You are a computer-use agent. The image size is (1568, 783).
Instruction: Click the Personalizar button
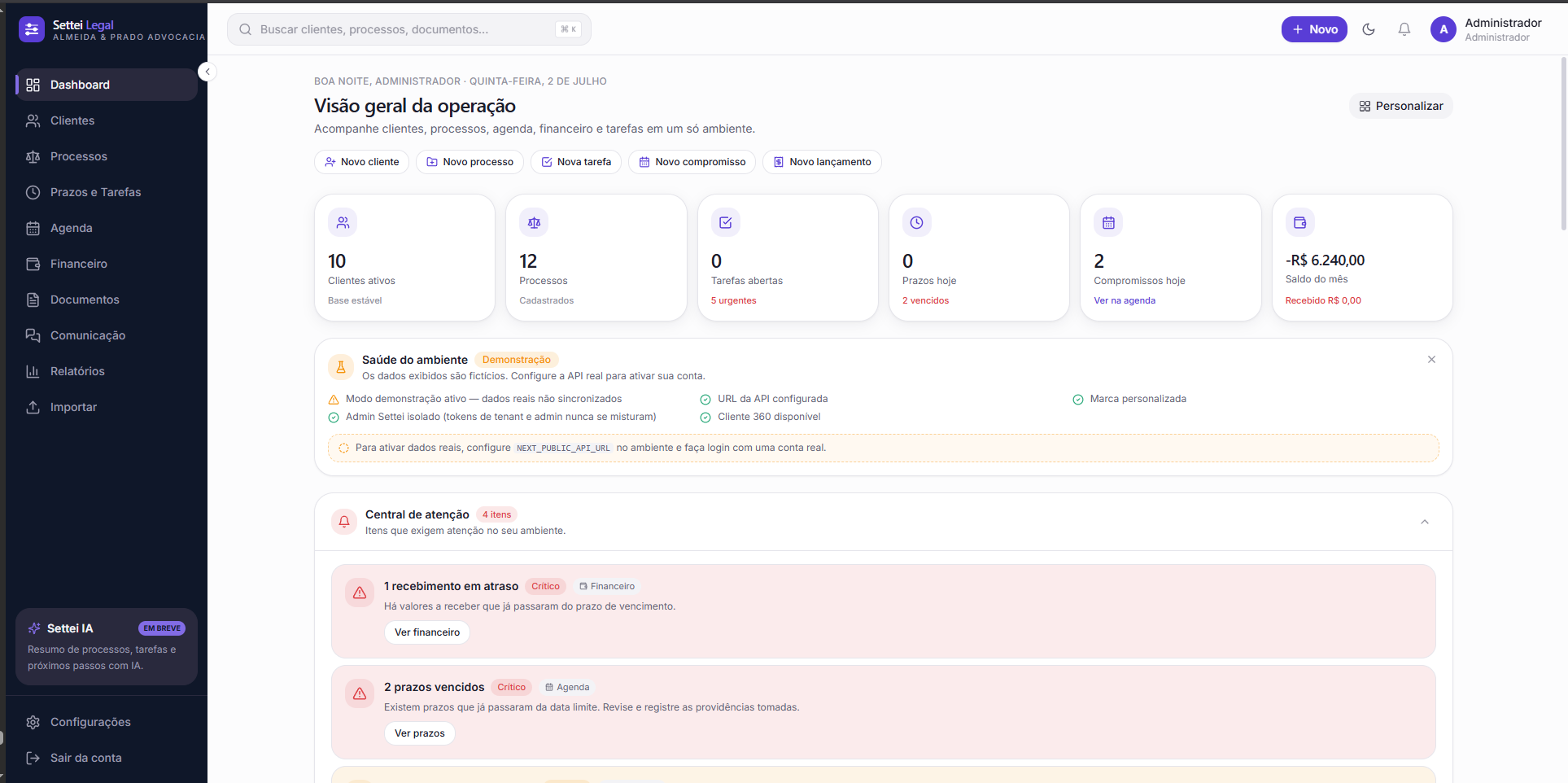pos(1400,106)
